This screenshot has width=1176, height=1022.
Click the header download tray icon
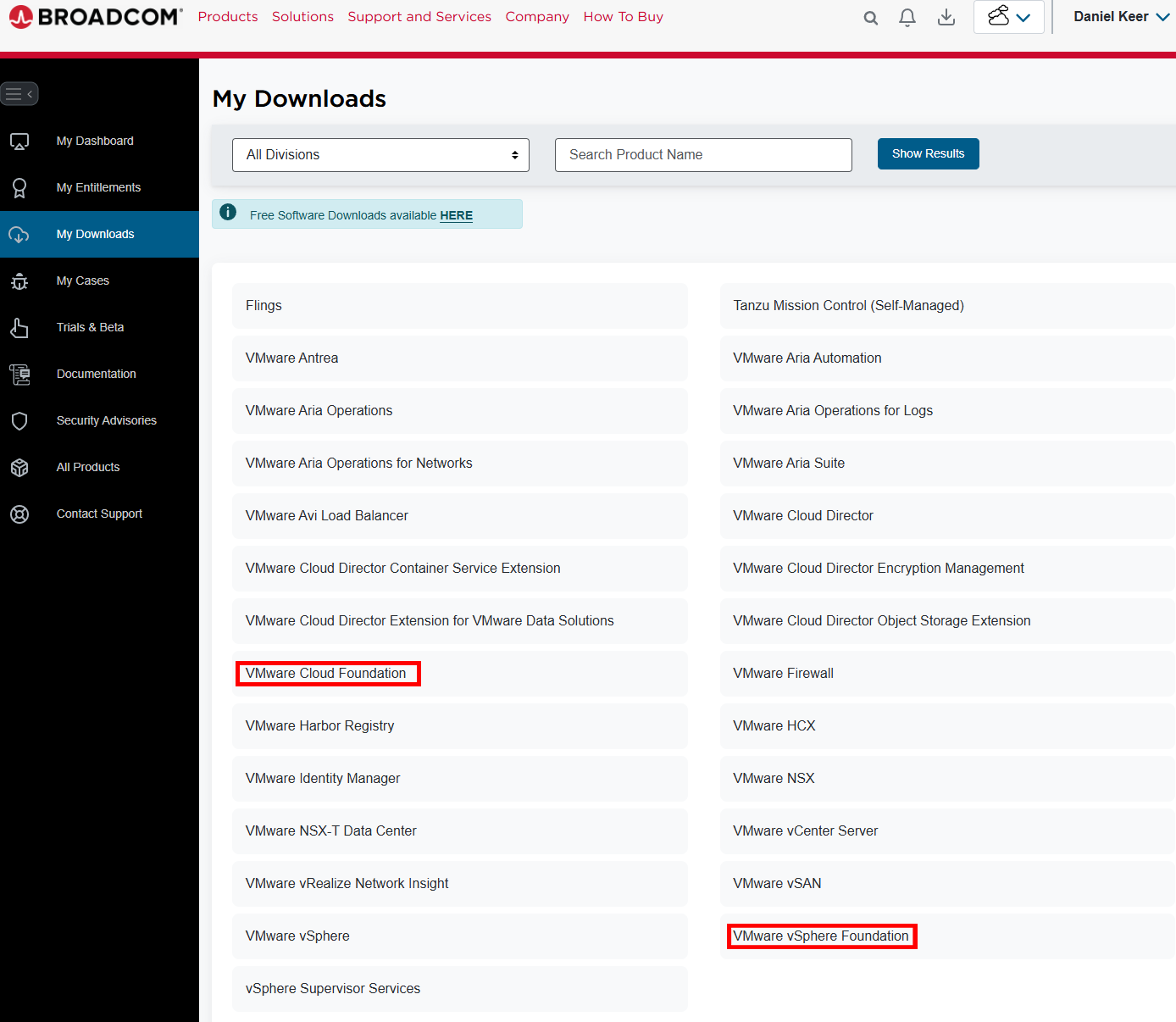946,18
